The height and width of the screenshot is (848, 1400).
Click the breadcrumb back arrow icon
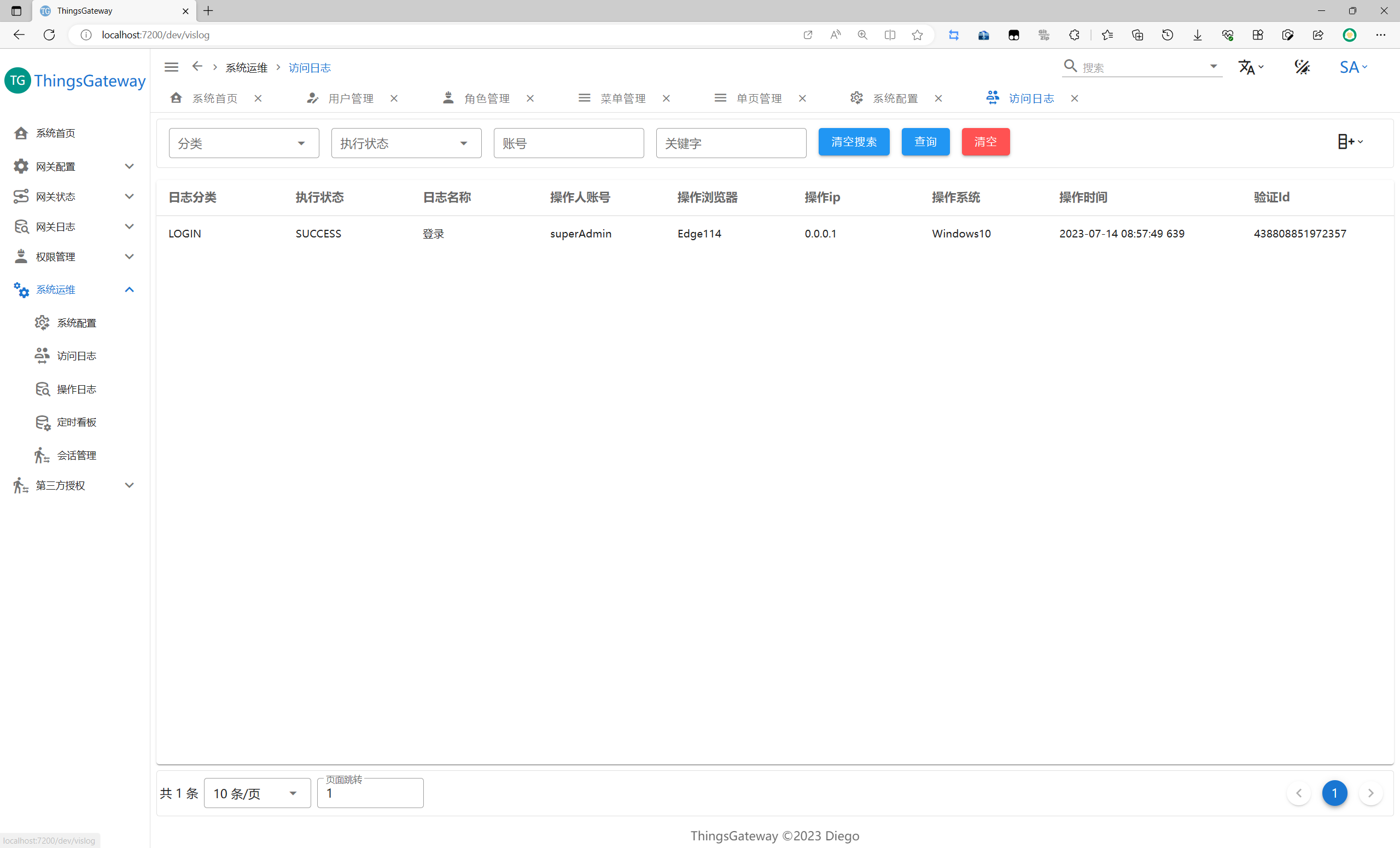197,67
